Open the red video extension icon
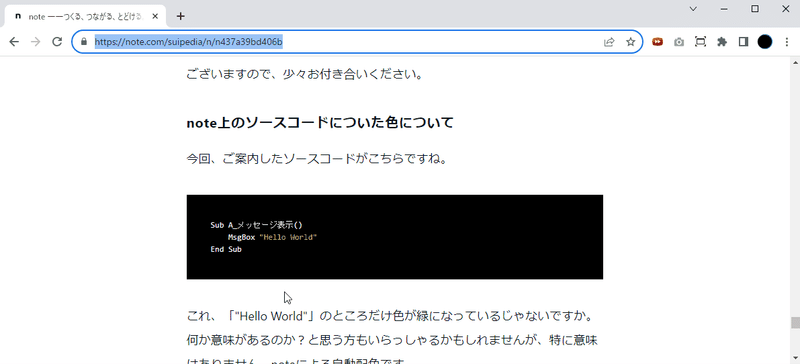This screenshot has height=364, width=800. (x=658, y=42)
